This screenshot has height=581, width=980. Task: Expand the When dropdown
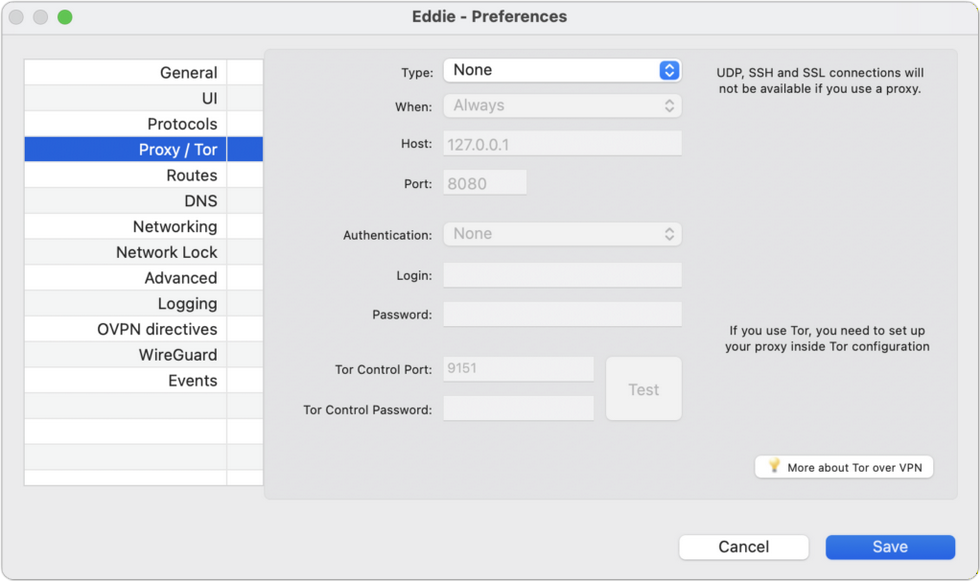click(x=562, y=106)
